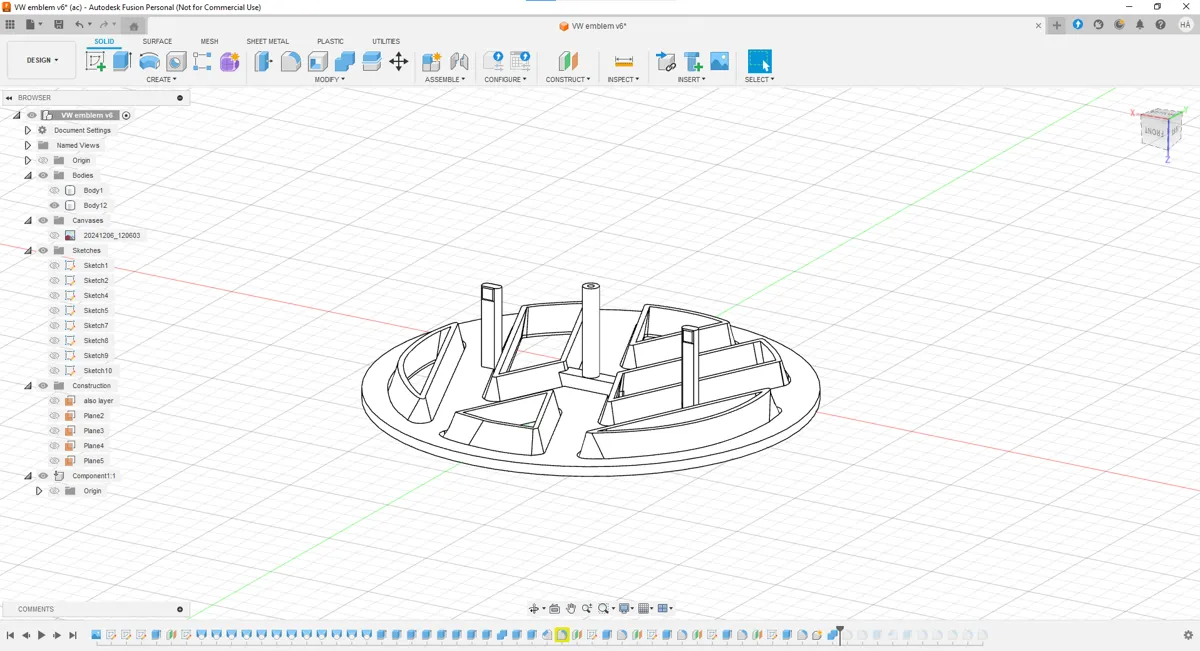Switch to the UTILITIES tab
The image size is (1200, 651).
tap(386, 41)
